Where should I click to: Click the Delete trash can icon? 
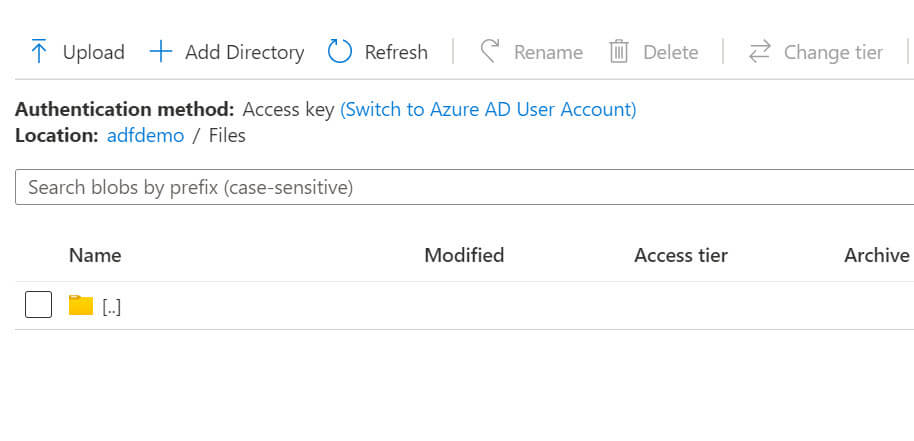pos(619,52)
